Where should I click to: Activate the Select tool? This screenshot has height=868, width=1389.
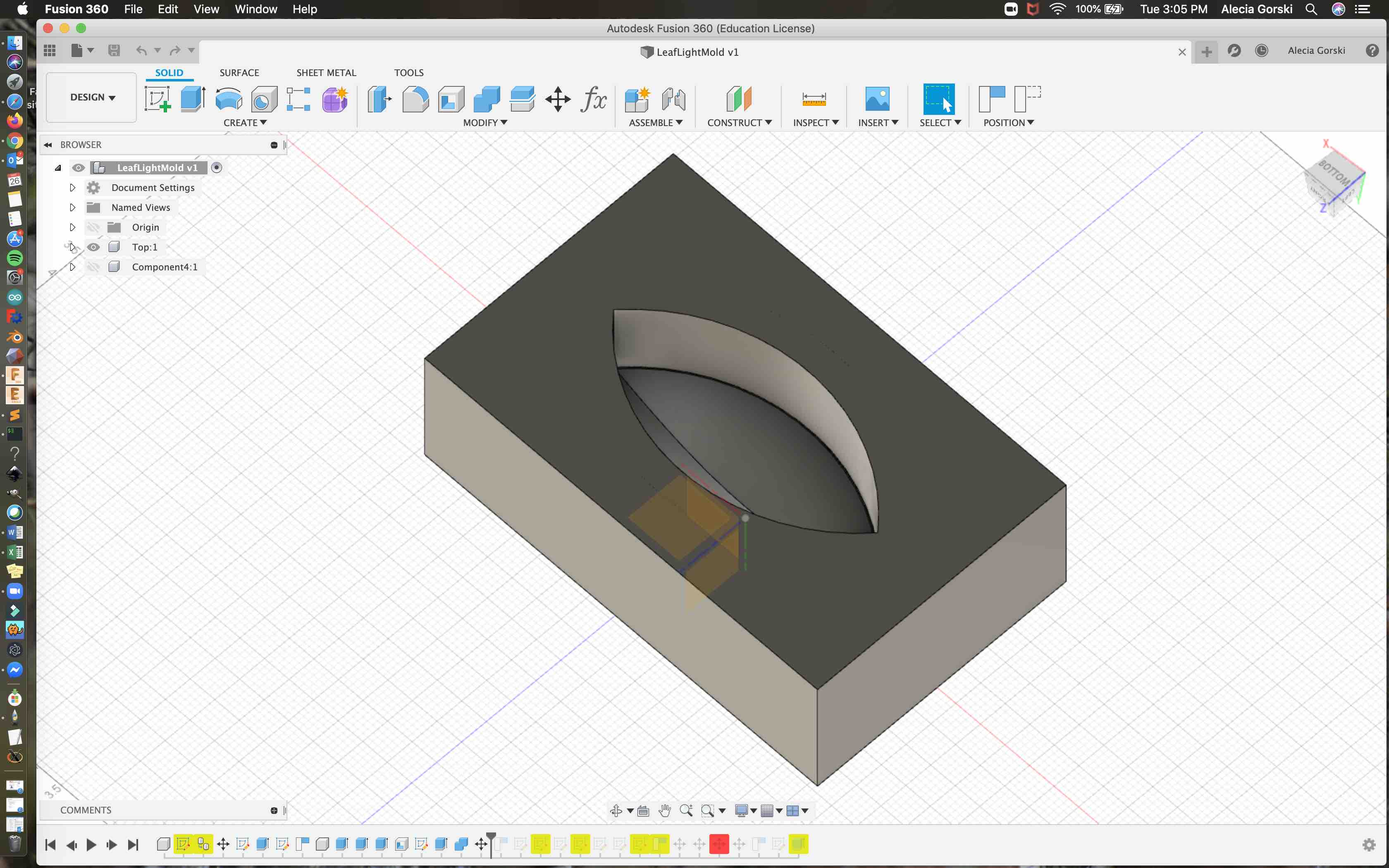point(939,99)
